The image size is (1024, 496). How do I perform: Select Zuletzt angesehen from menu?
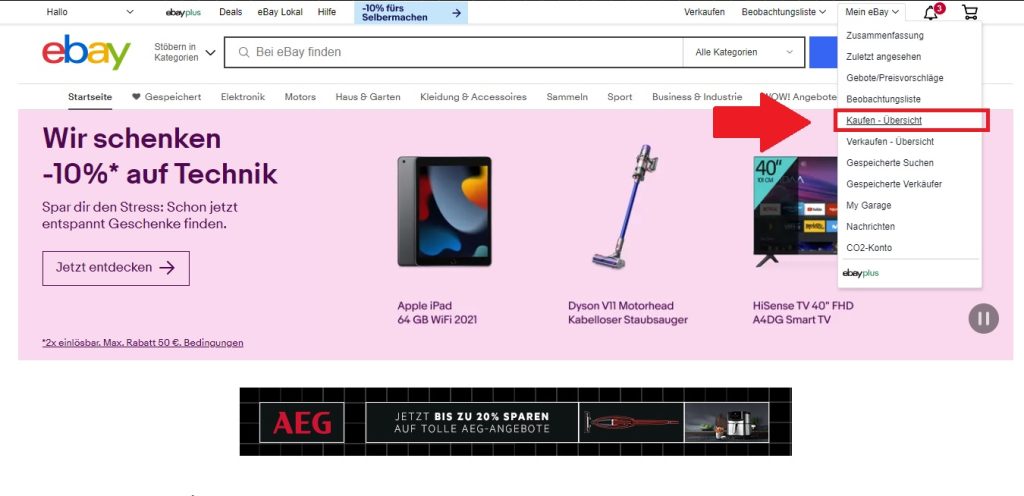tap(883, 57)
